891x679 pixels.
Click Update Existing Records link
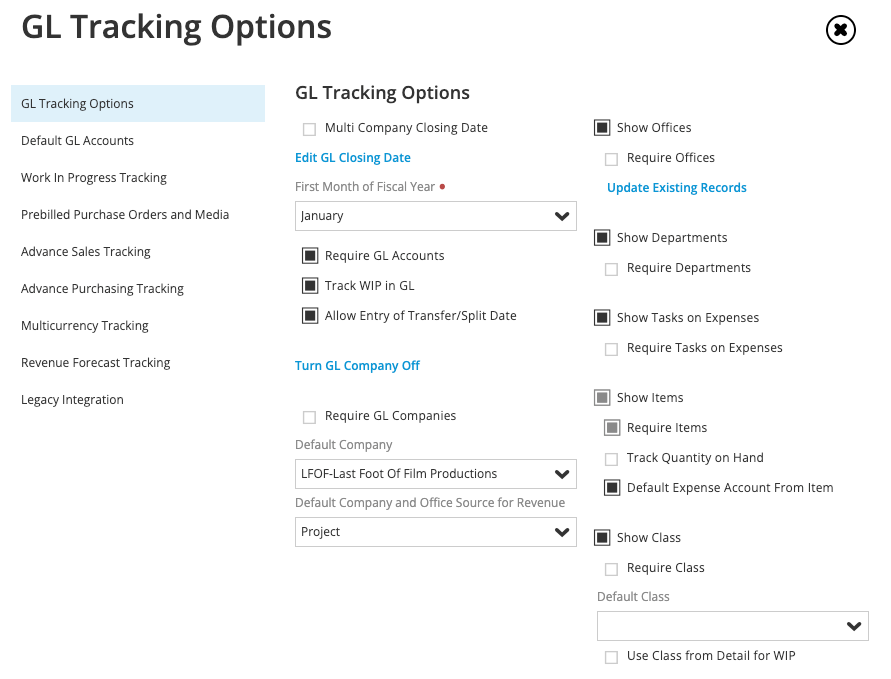pyautogui.click(x=677, y=188)
